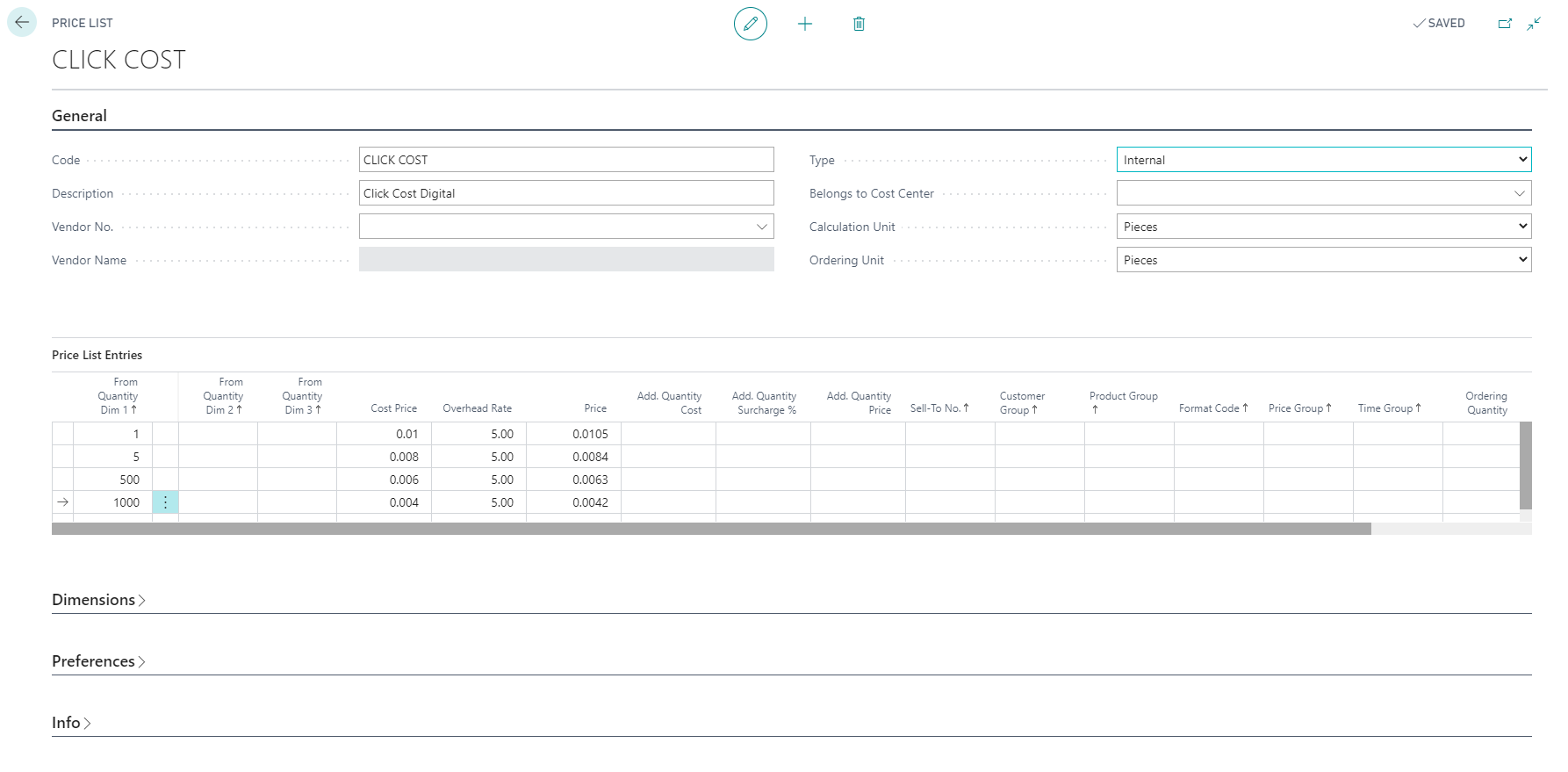Select From Quantity cell 500
Screen dimensions: 1568x772
[x=112, y=480]
